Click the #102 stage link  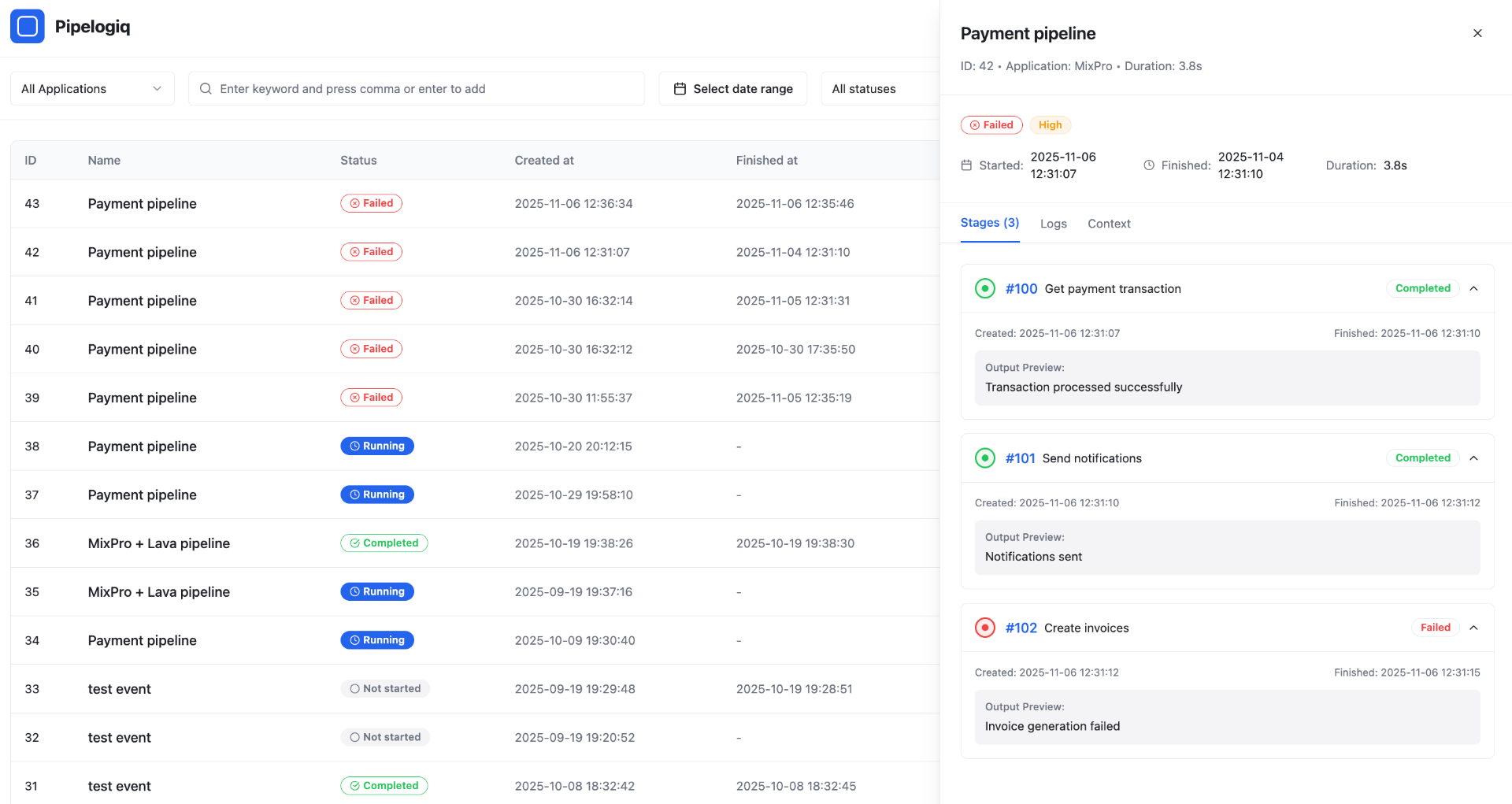[x=1021, y=628]
